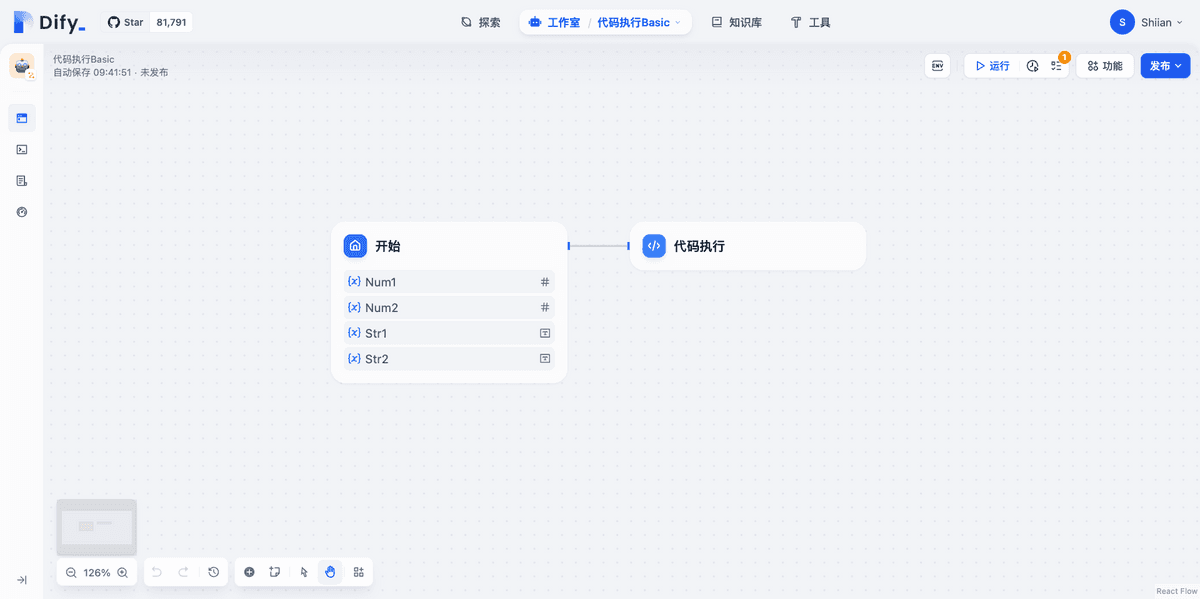Screen dimensions: 1200x599
Task: Expand the collapsed left sidebar
Action: click(22, 580)
